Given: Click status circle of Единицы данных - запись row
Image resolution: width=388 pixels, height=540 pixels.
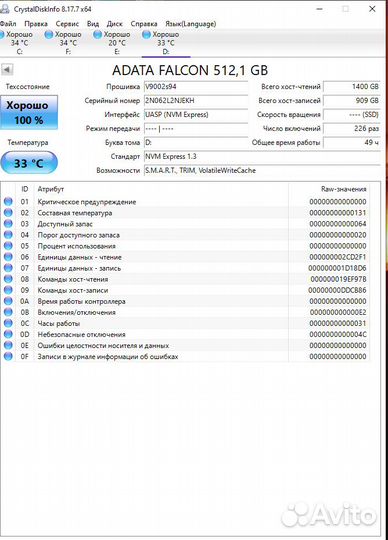Looking at the screenshot, I should click(8, 268).
